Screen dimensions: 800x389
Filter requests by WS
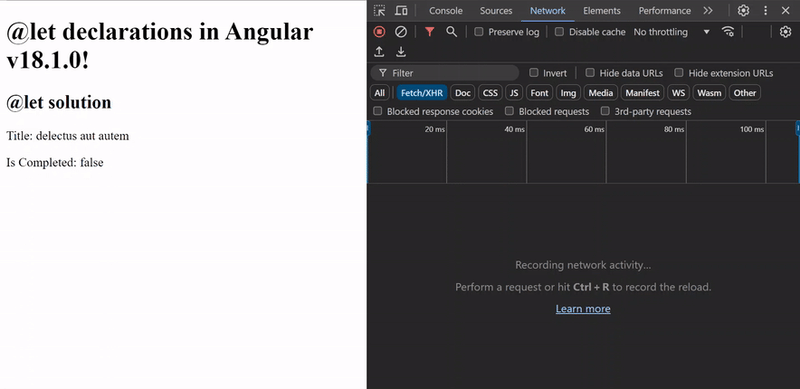tap(679, 93)
